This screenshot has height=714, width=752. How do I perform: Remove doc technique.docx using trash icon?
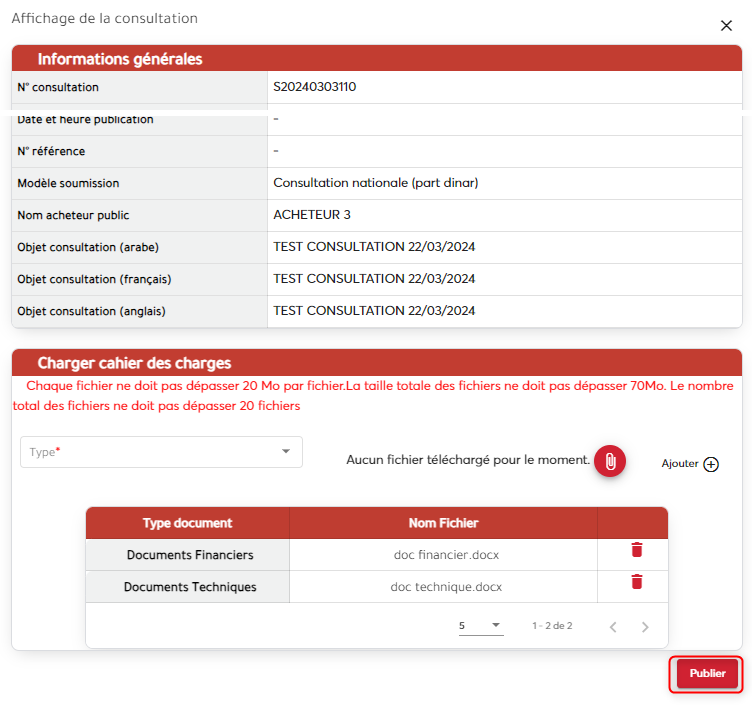[636, 582]
